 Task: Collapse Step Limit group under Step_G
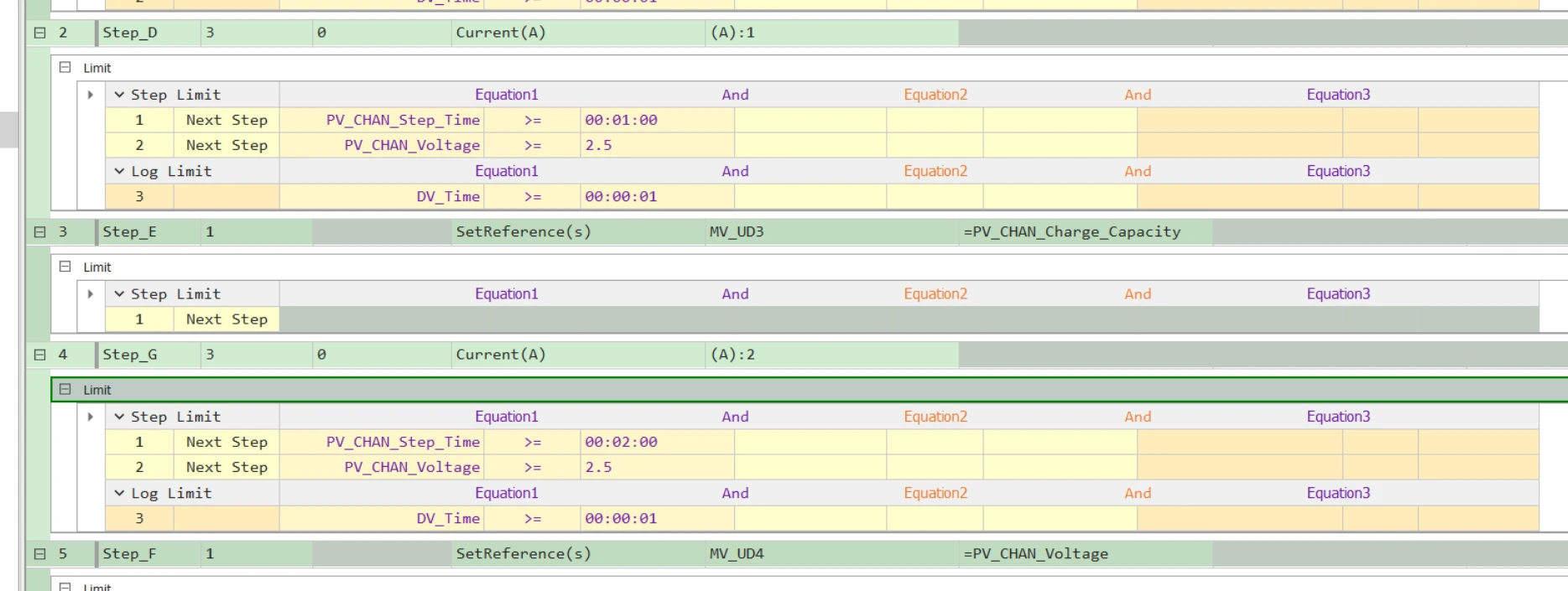pyautogui.click(x=119, y=417)
